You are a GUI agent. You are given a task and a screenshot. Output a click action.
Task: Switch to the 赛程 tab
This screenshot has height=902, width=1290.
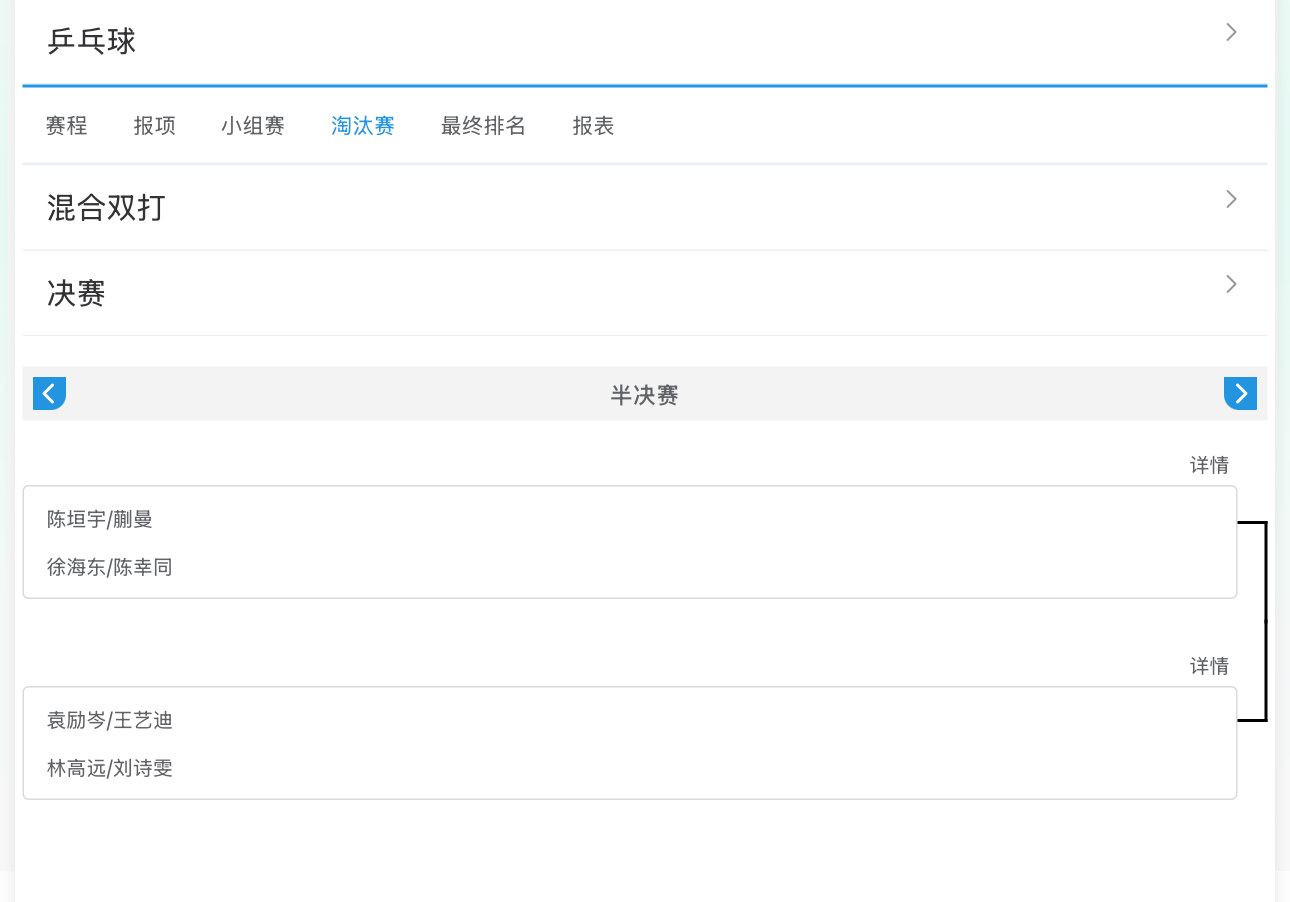pos(66,125)
